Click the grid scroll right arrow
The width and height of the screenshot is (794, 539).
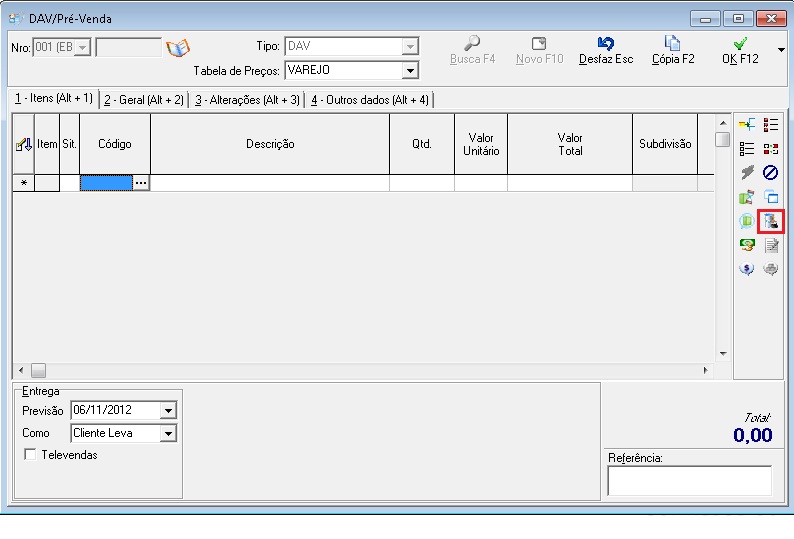(705, 370)
